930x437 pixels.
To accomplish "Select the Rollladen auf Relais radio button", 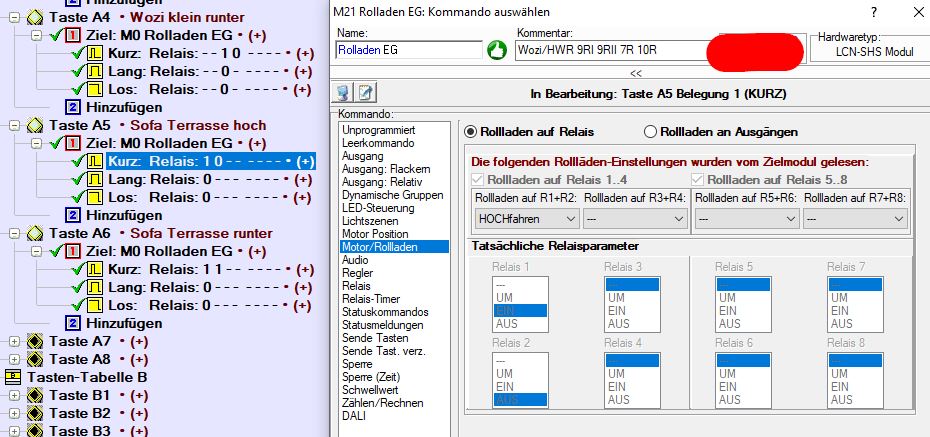I will (472, 131).
